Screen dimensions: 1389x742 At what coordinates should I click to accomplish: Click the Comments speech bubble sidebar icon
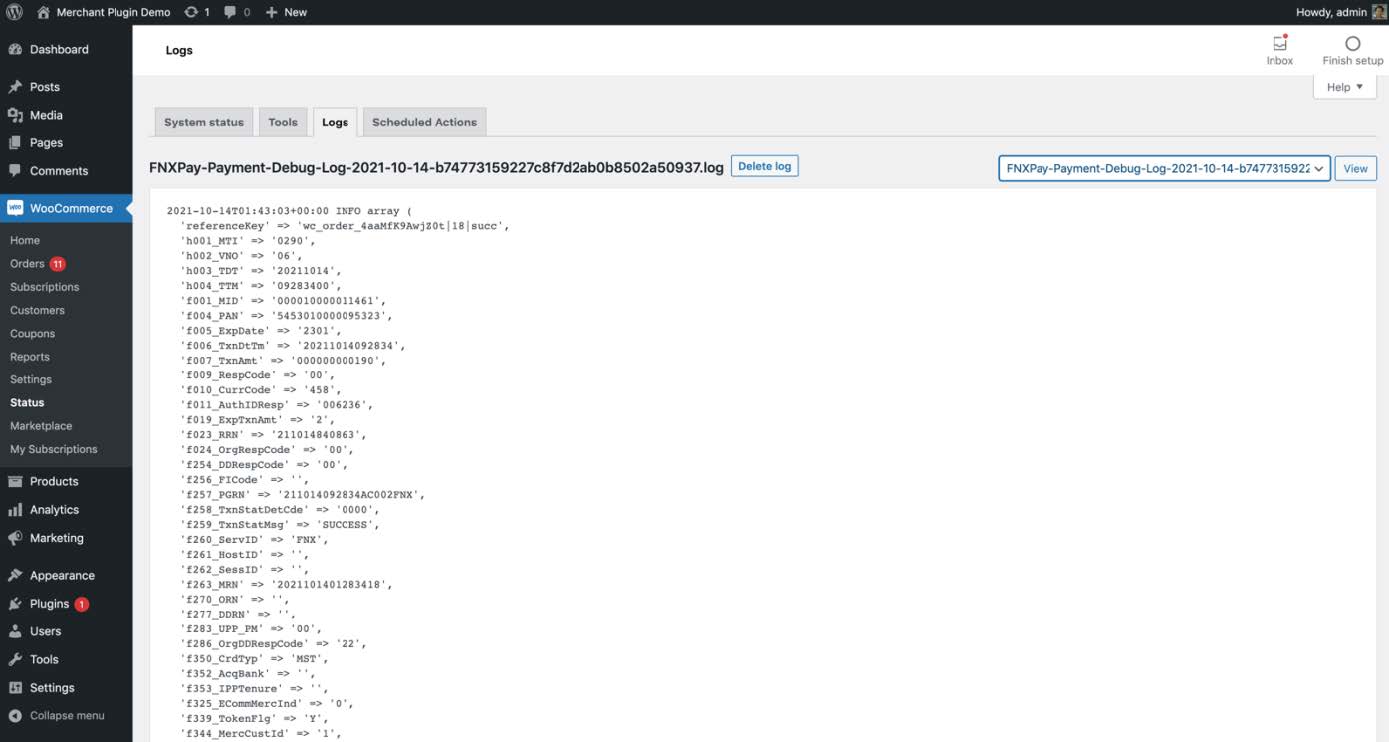(x=15, y=171)
